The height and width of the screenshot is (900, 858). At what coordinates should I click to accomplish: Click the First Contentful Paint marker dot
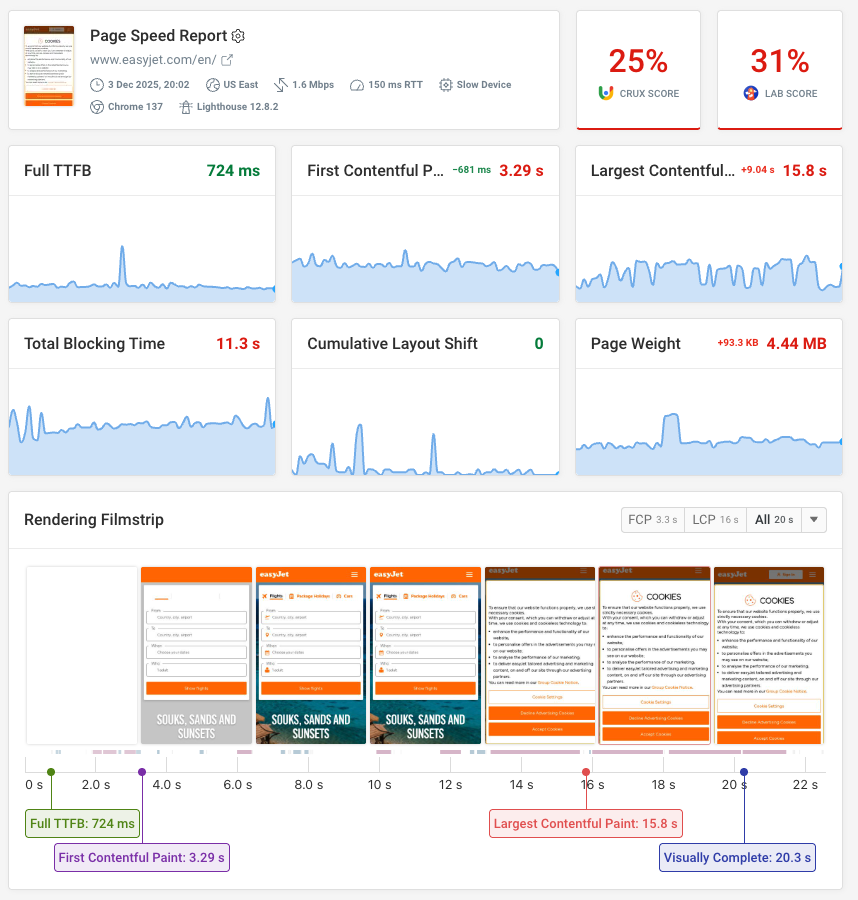[141, 771]
